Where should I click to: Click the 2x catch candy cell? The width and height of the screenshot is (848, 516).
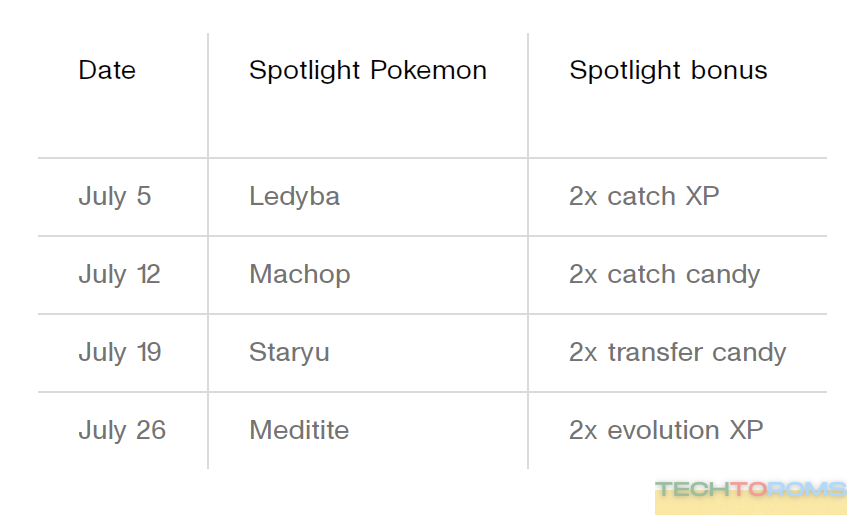[664, 274]
